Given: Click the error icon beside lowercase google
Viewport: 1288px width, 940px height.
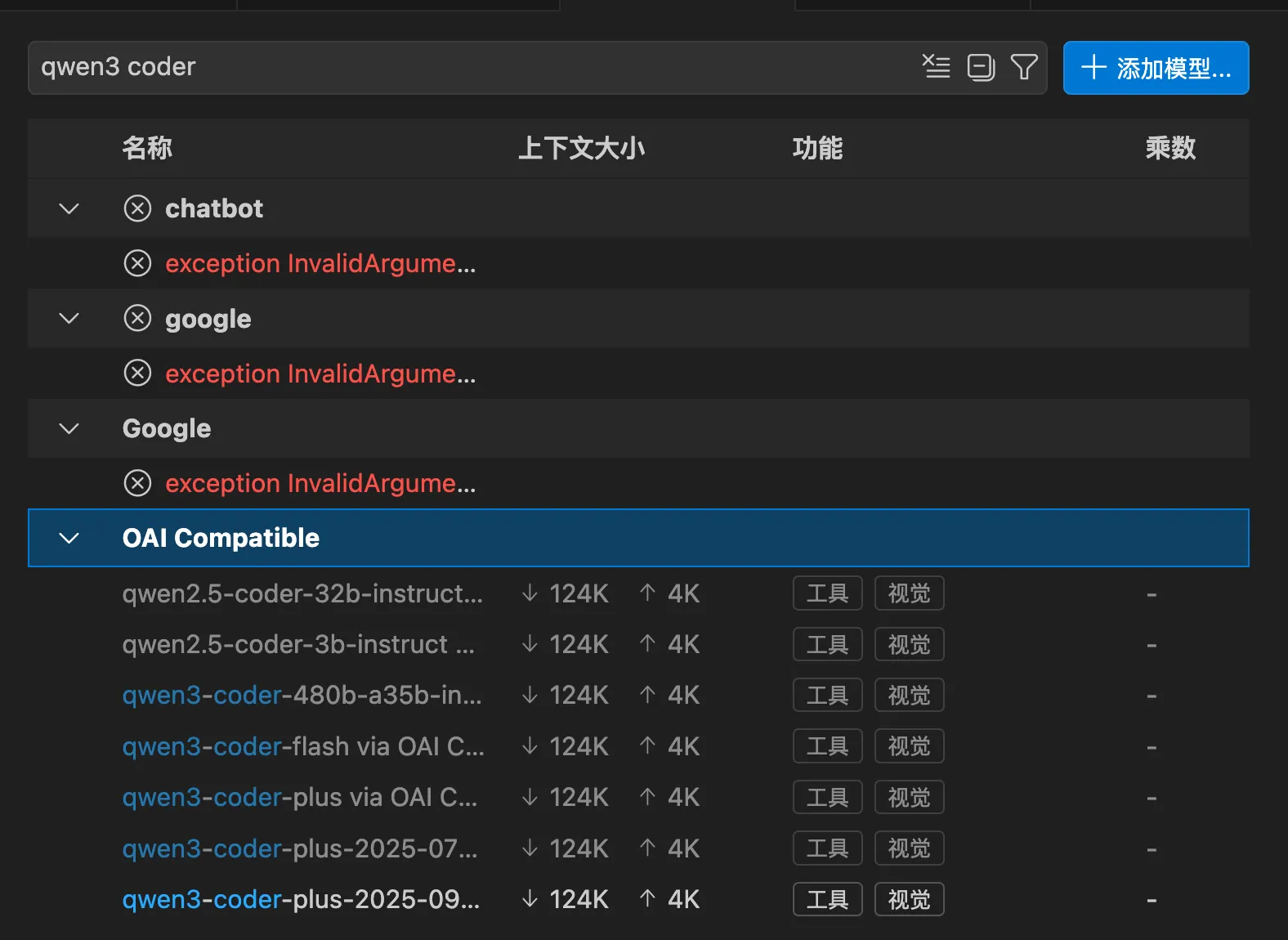Looking at the screenshot, I should (x=137, y=318).
